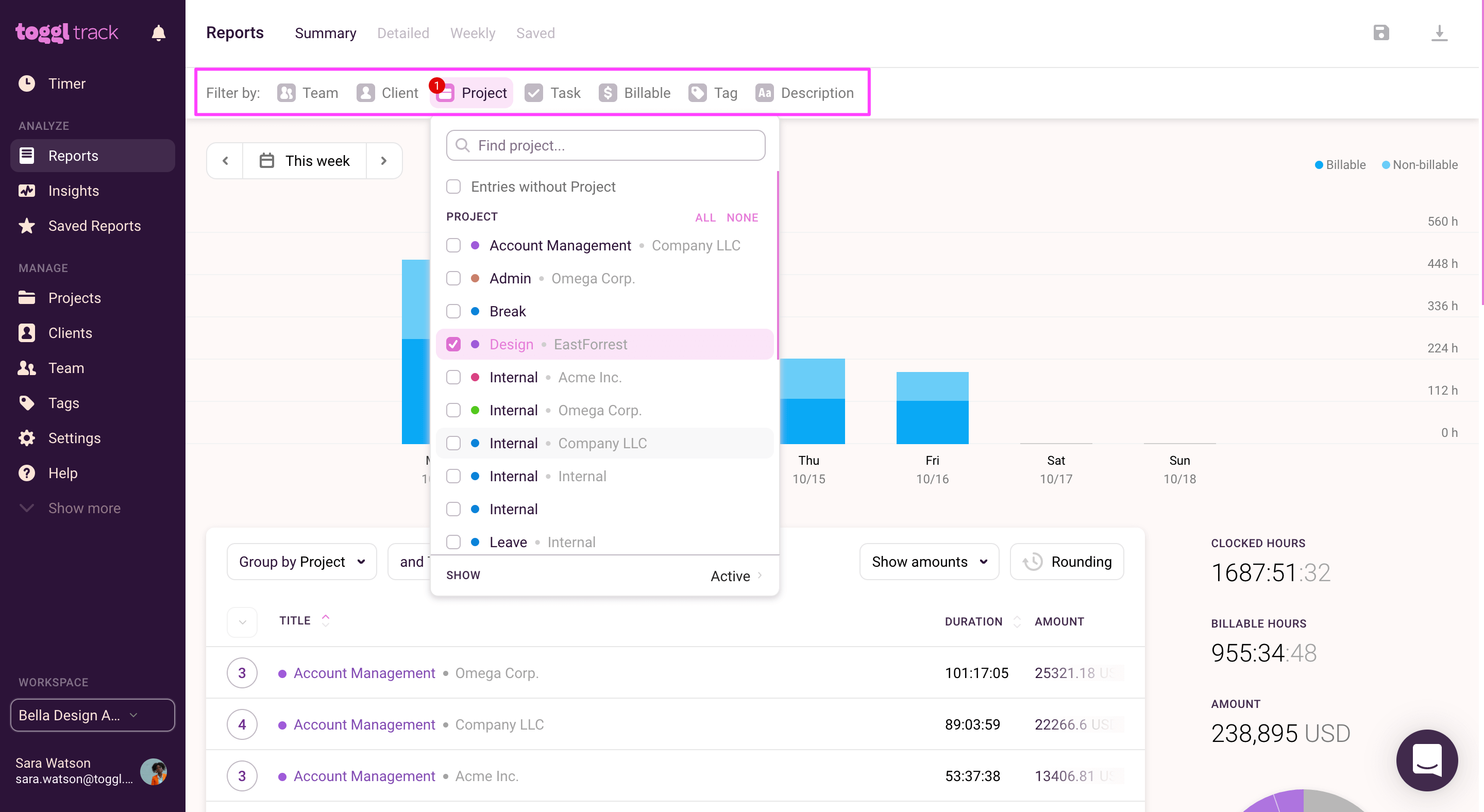
Task: Check Admin Omega Corp. project
Action: 453,278
